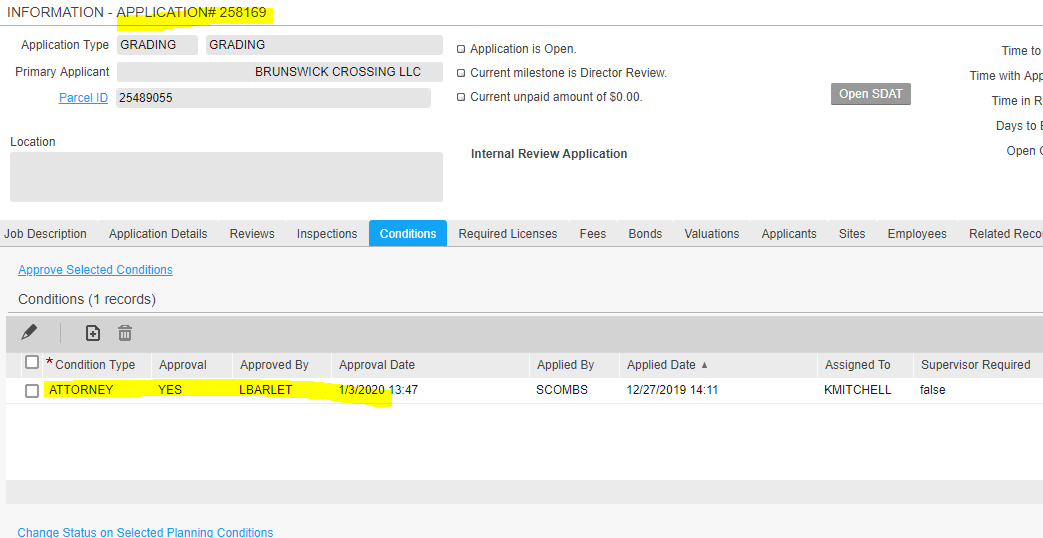Switch to the Application Details tab
The width and height of the screenshot is (1043, 538).
(158, 234)
